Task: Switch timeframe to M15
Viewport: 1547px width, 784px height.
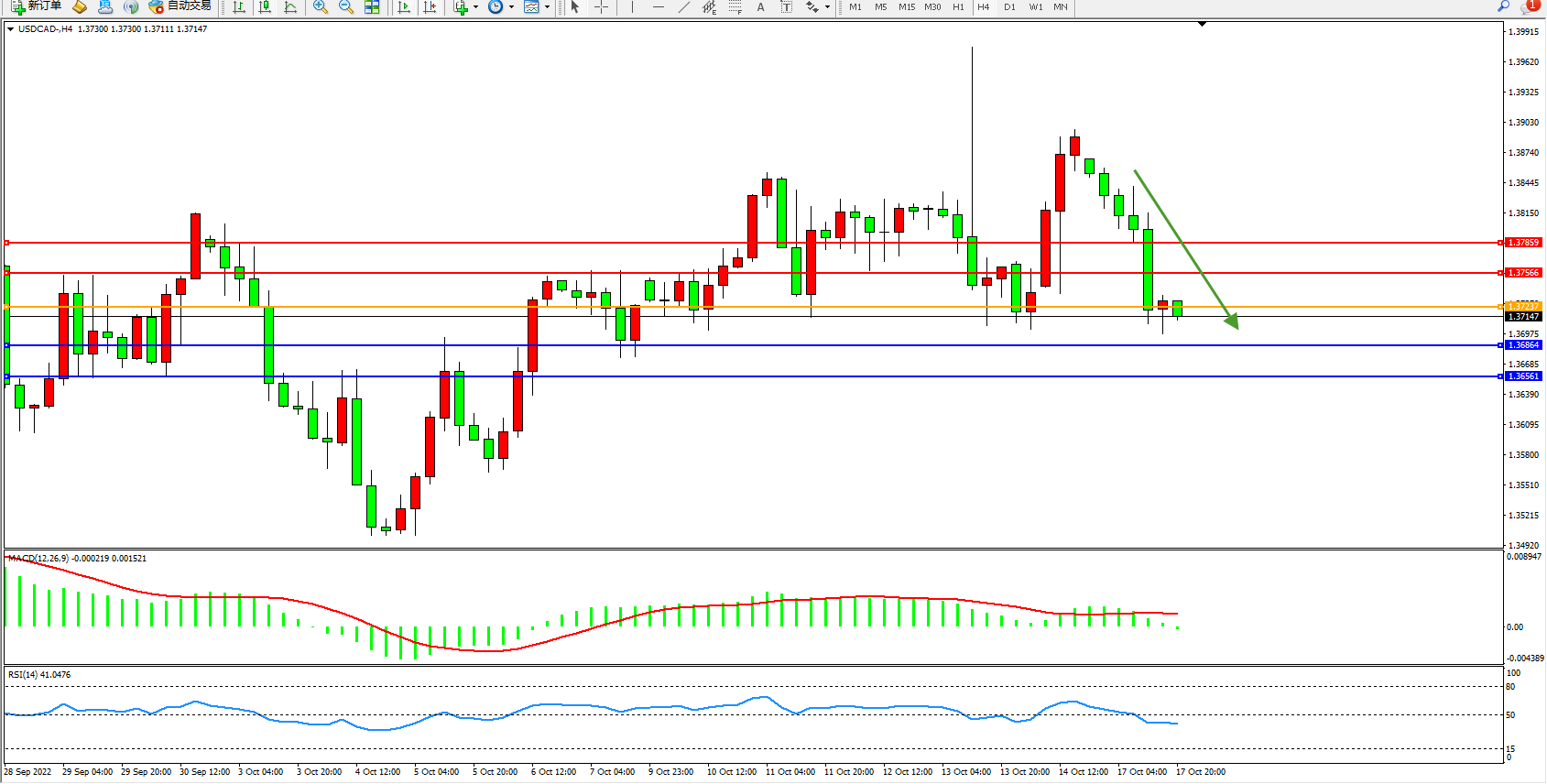Action: pyautogui.click(x=906, y=7)
